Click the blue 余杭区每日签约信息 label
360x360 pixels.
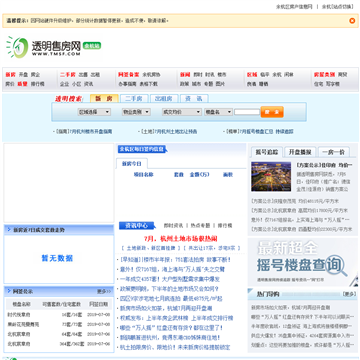pyautogui.click(x=142, y=149)
